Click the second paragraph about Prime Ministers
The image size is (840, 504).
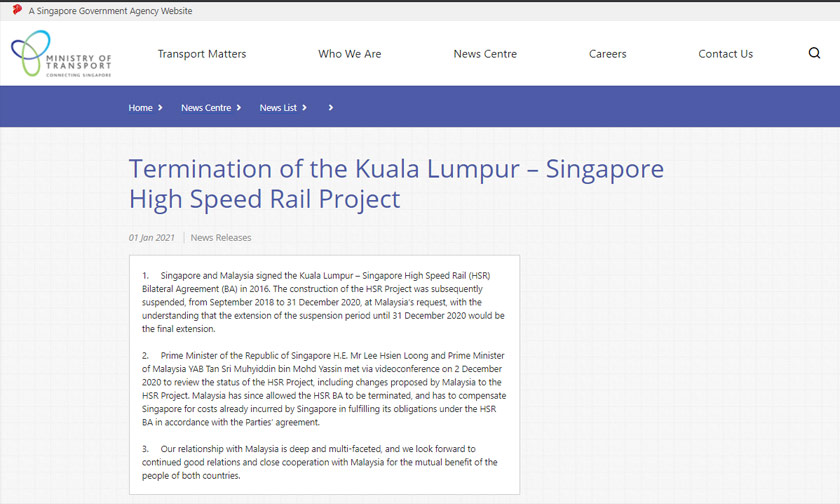(x=323, y=389)
